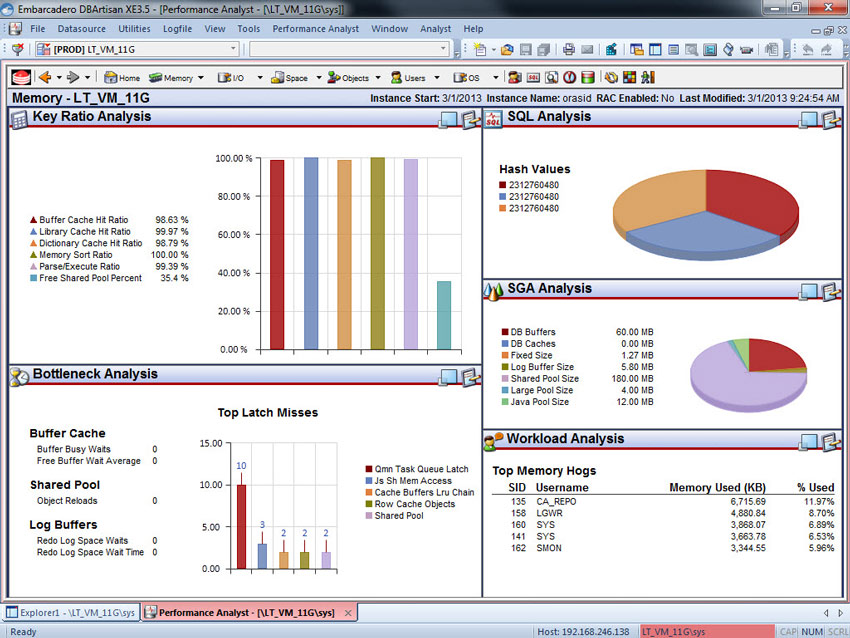The height and width of the screenshot is (638, 850).
Task: Click the Open file folder icon
Action: [507, 50]
